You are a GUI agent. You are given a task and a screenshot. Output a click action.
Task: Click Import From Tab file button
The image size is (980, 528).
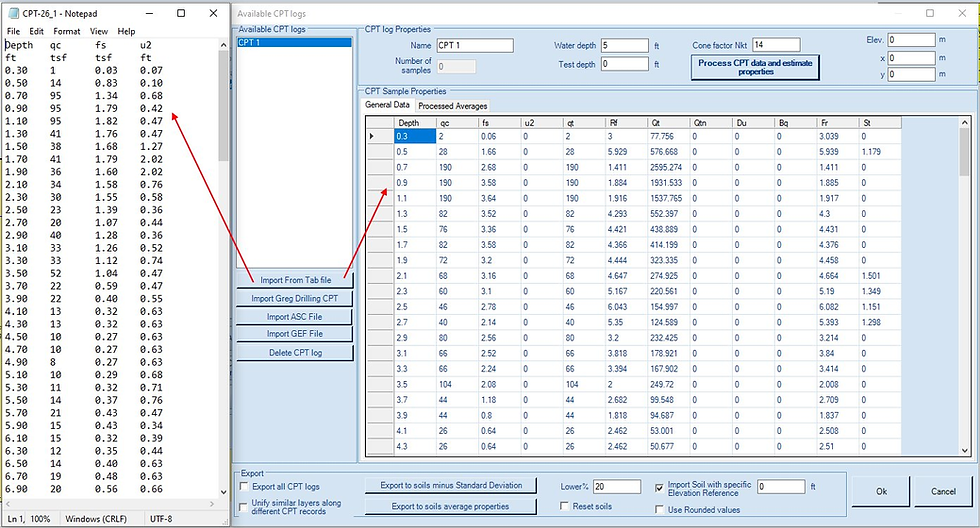(x=295, y=281)
